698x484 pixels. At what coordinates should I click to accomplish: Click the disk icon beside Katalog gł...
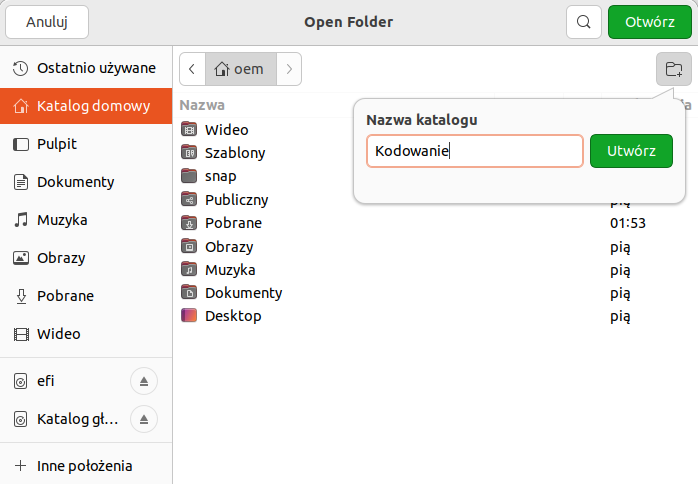tap(20, 419)
